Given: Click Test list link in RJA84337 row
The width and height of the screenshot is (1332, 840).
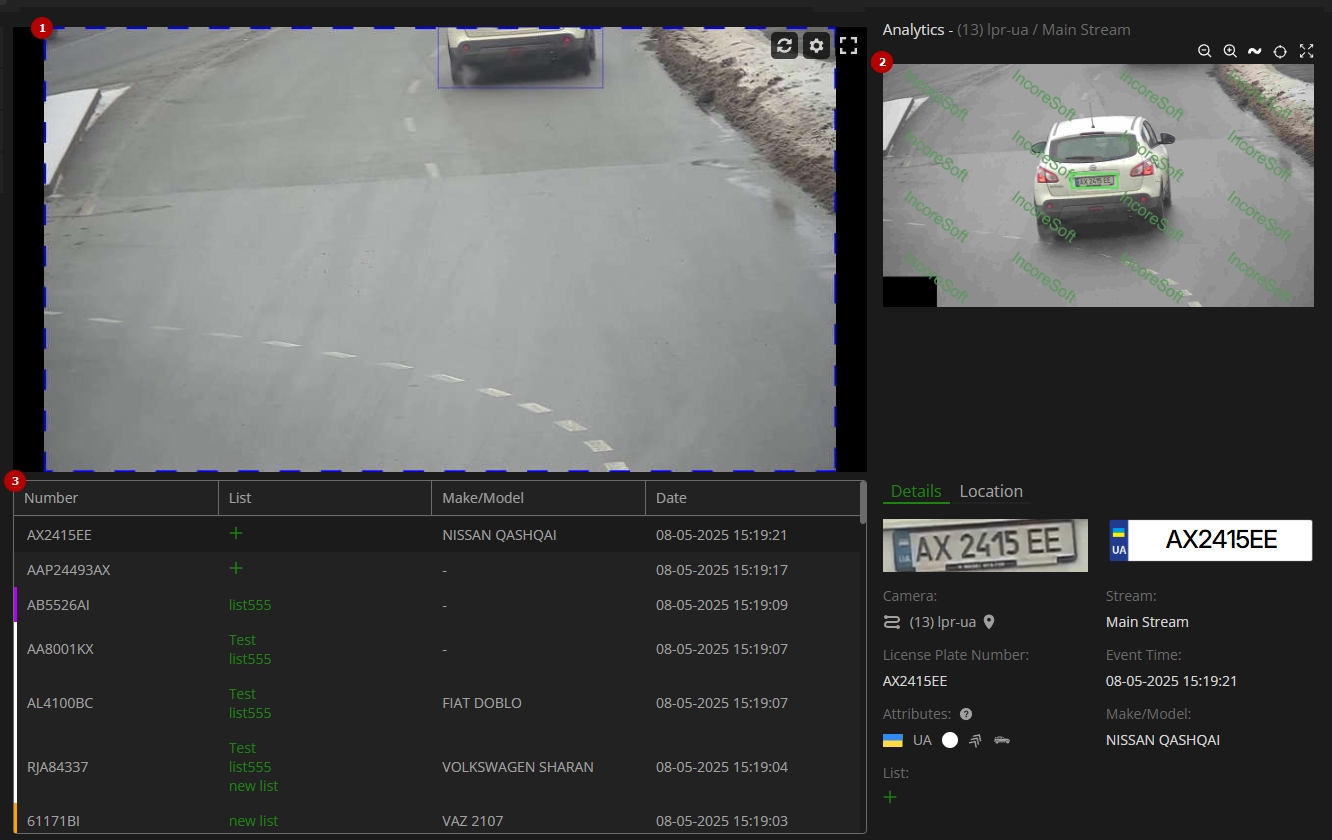Looking at the screenshot, I should click(242, 748).
